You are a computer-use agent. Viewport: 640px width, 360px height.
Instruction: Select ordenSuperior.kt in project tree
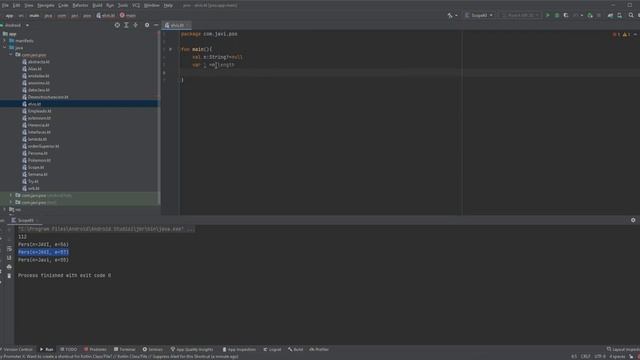pos(43,146)
